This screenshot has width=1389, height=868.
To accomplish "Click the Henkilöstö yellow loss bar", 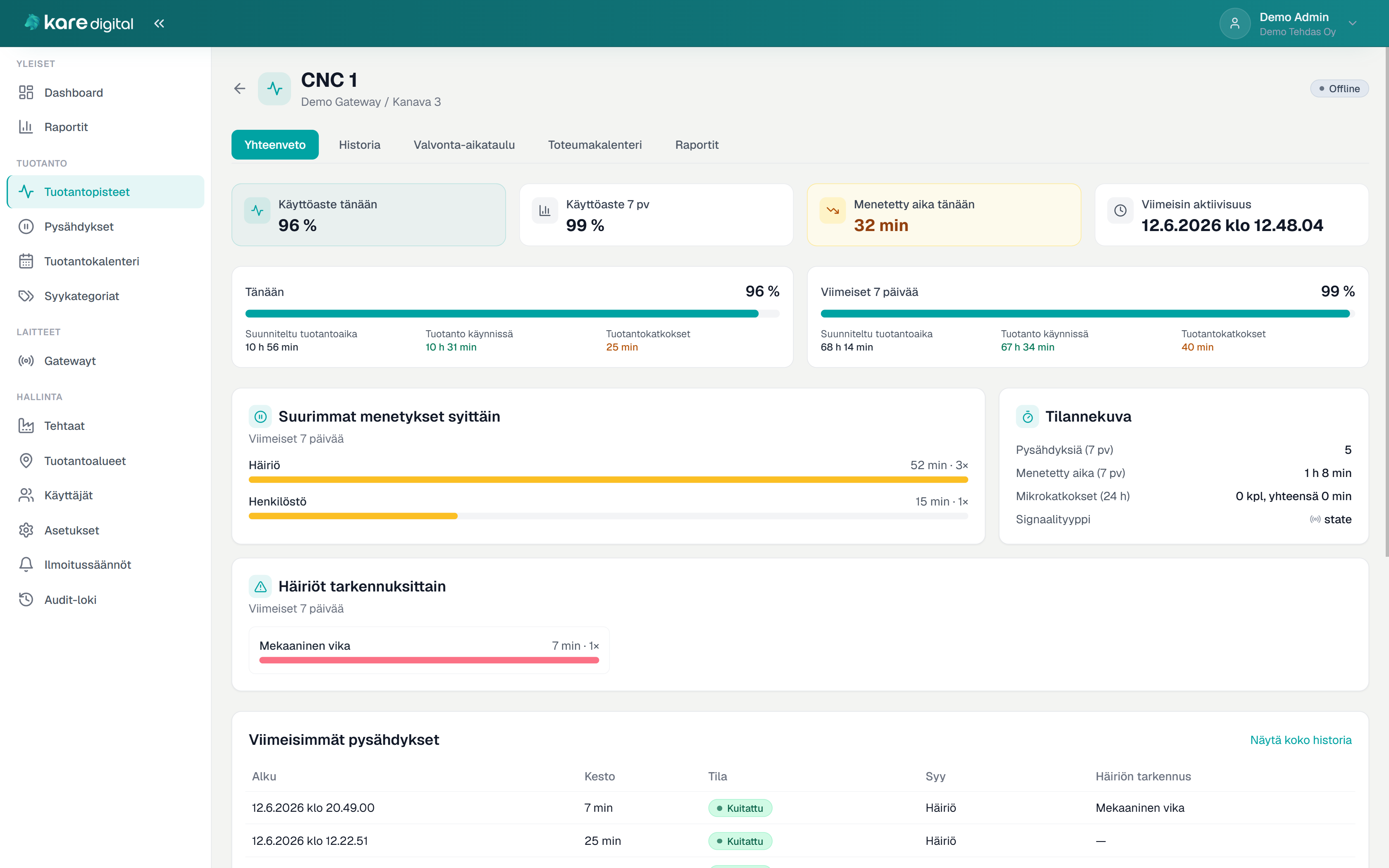I will point(353,516).
